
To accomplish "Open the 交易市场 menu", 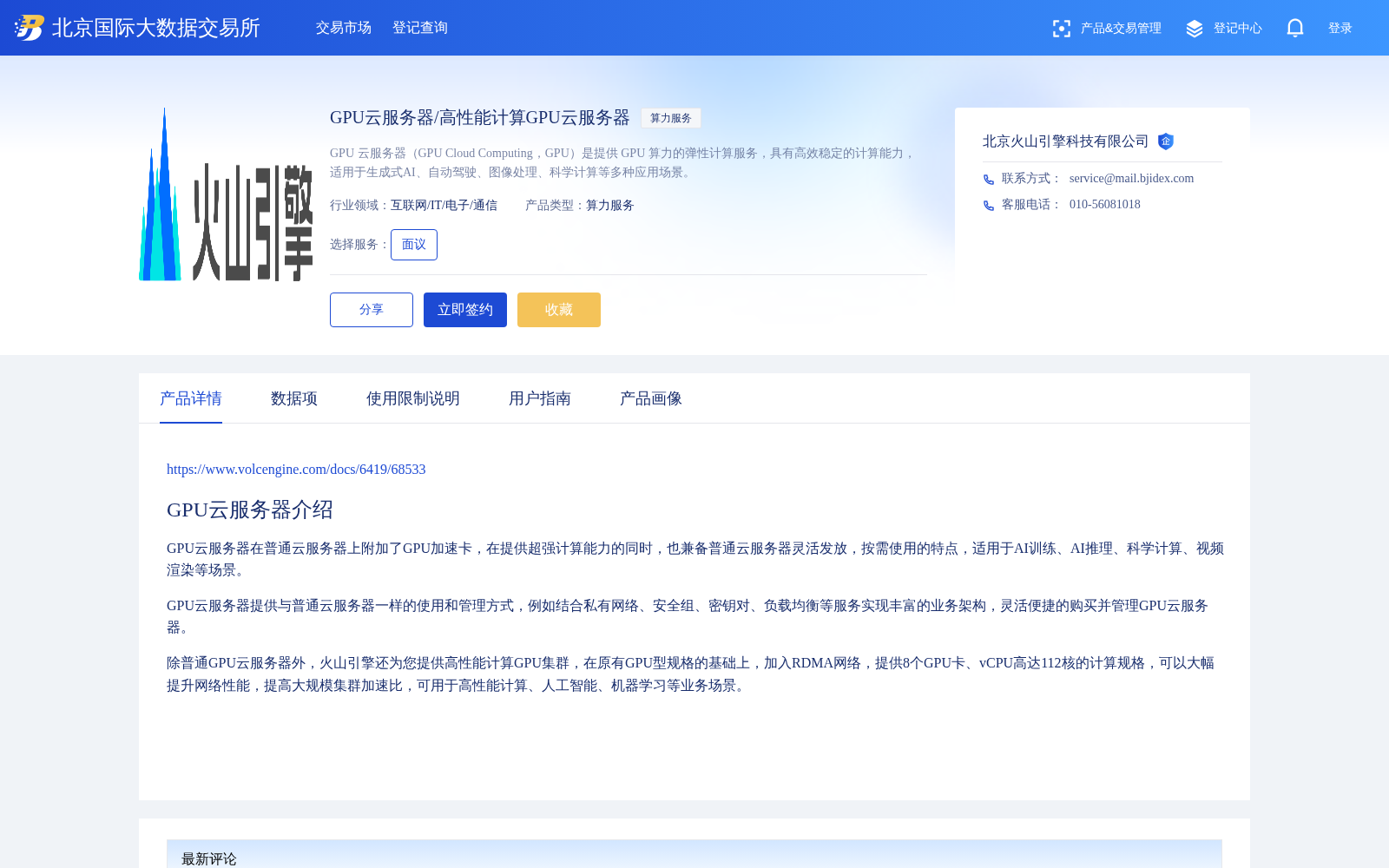I will (344, 28).
